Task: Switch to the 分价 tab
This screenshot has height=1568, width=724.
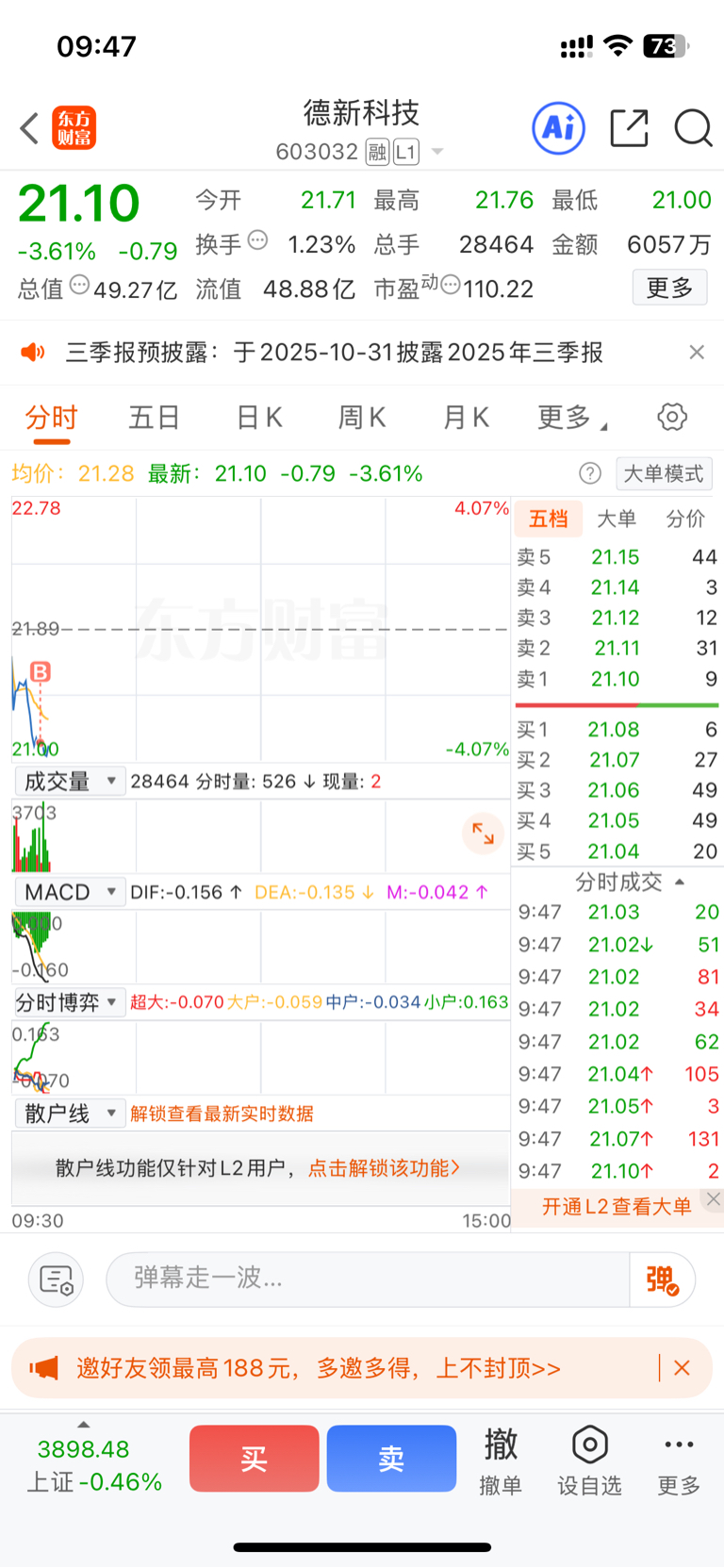Action: [685, 519]
